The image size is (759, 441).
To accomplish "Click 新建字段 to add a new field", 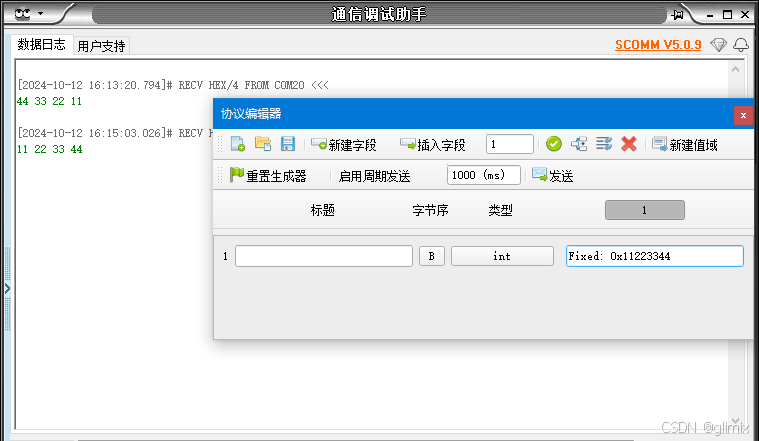I will [344, 145].
